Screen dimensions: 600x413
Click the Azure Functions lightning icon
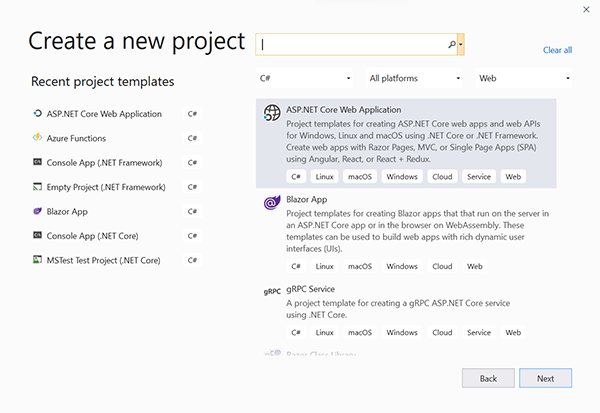(x=37, y=137)
